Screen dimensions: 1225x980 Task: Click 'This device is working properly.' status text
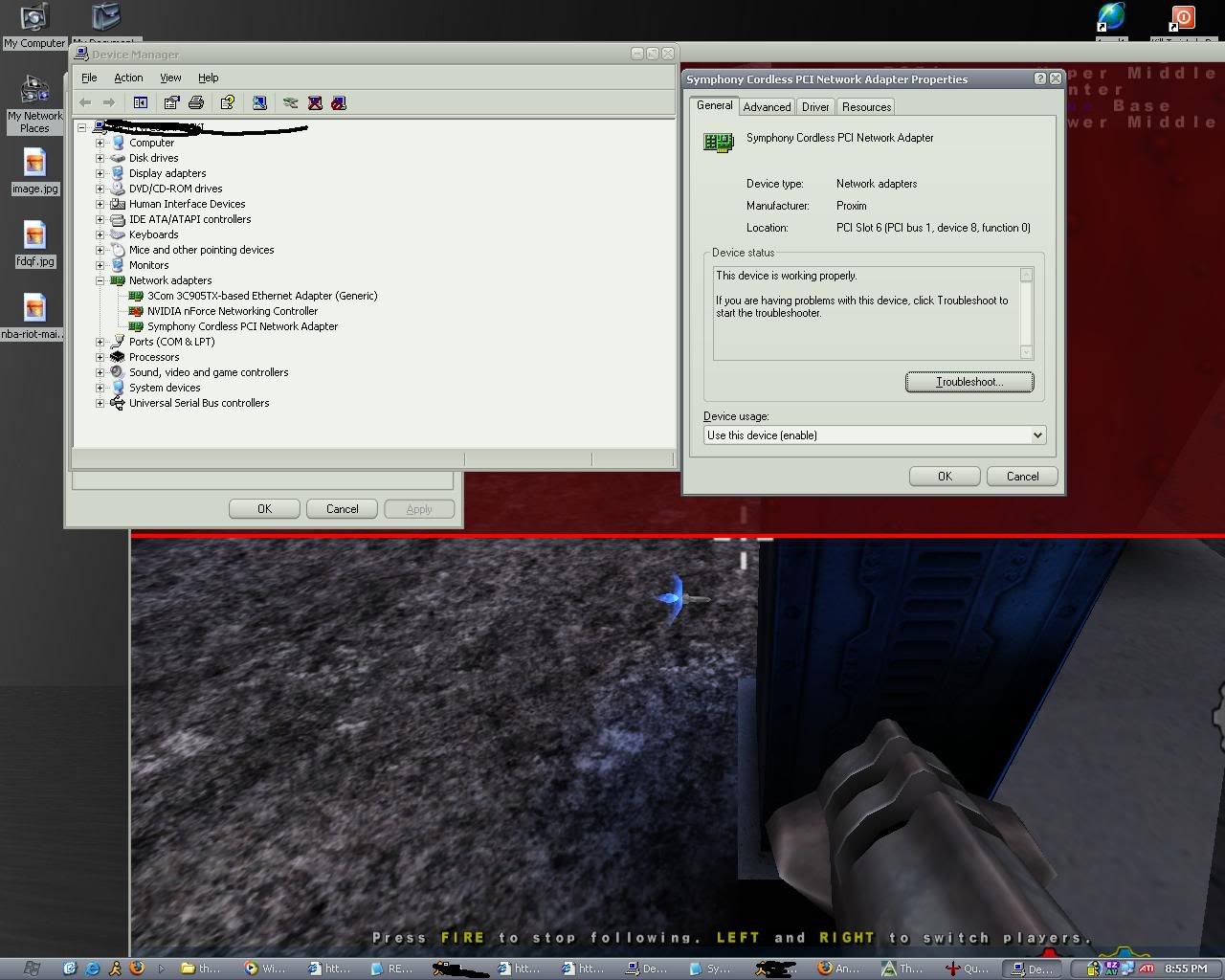point(786,276)
